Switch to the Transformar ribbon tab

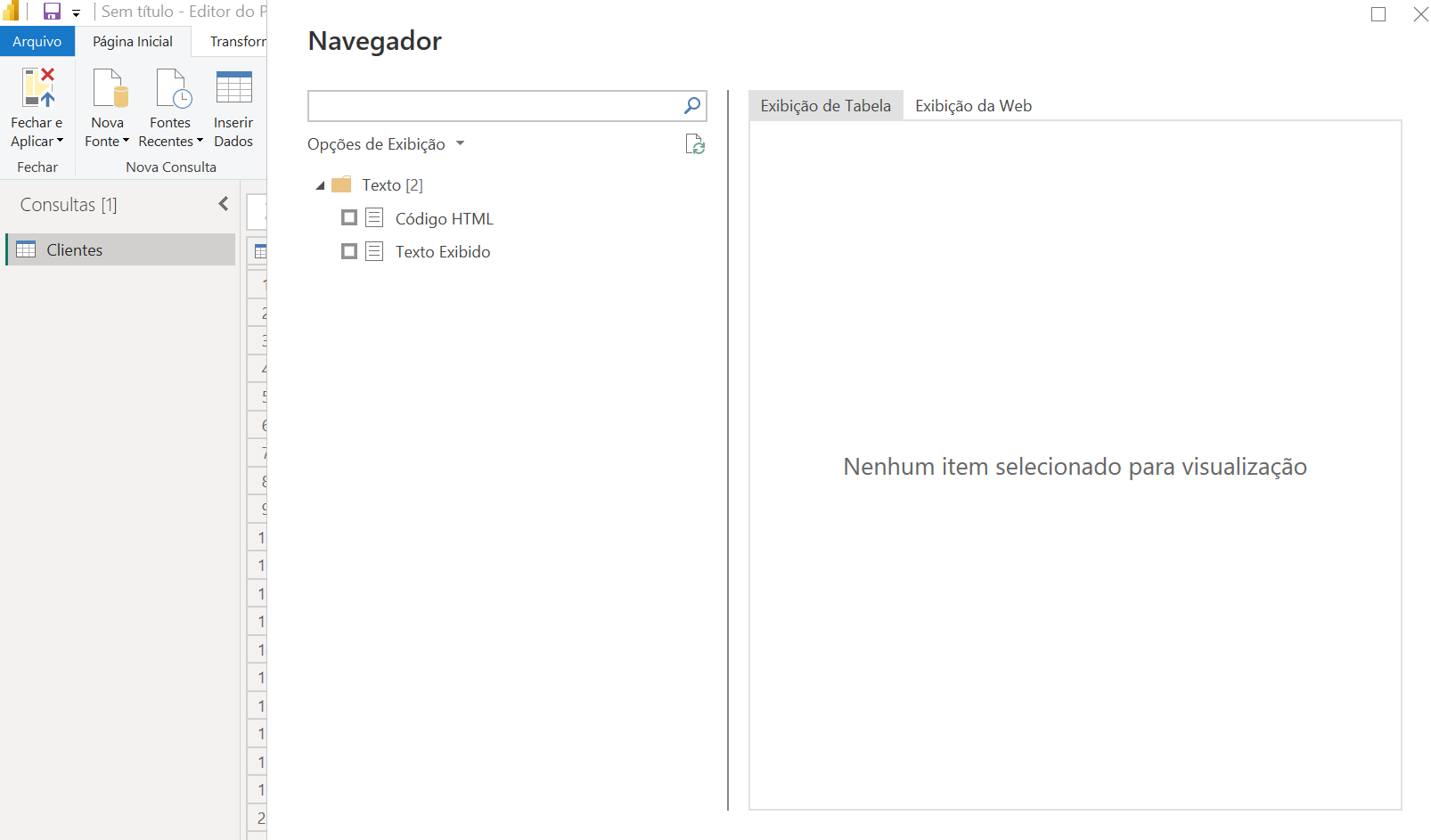point(237,42)
